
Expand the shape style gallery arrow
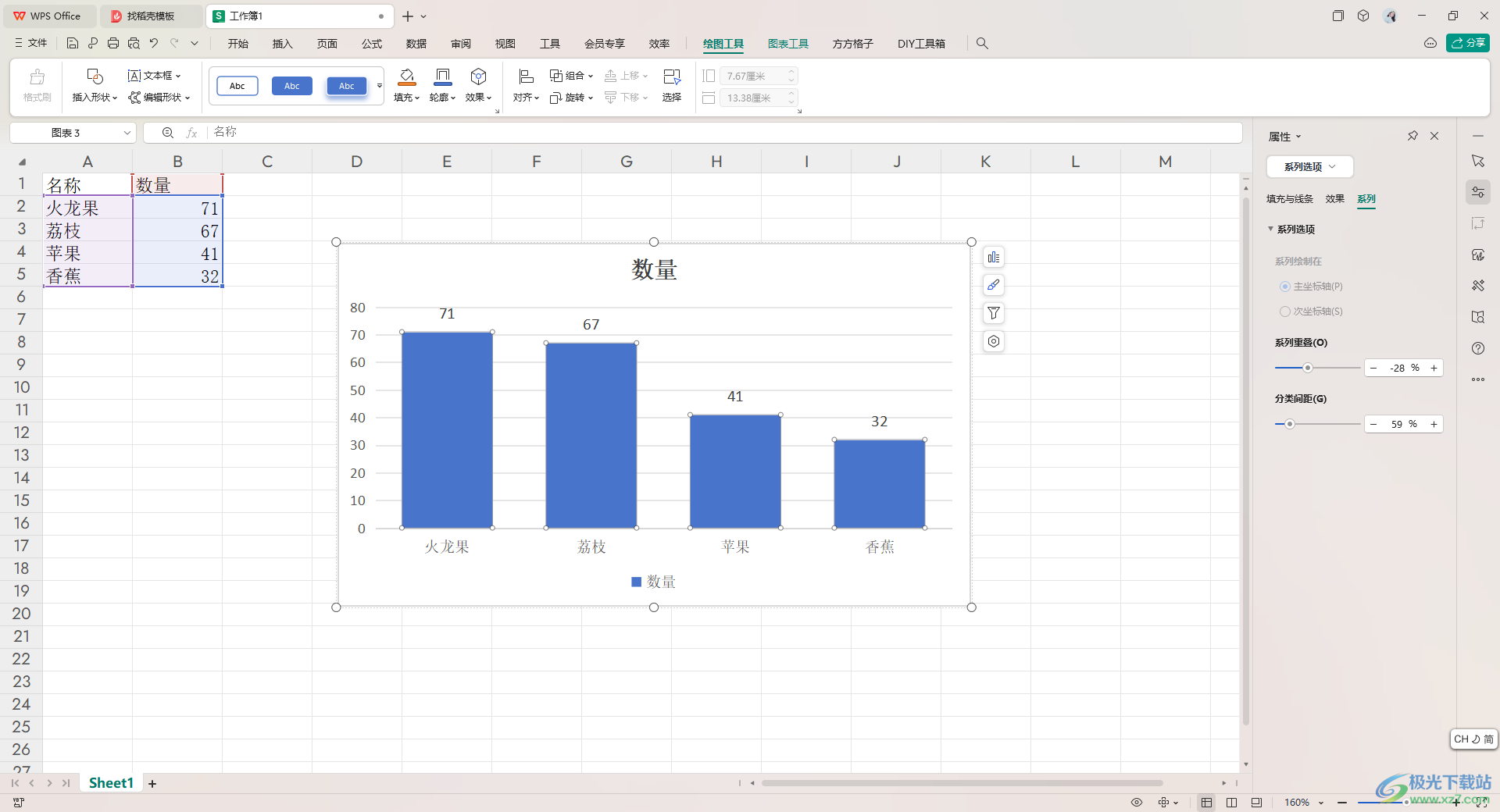click(380, 86)
